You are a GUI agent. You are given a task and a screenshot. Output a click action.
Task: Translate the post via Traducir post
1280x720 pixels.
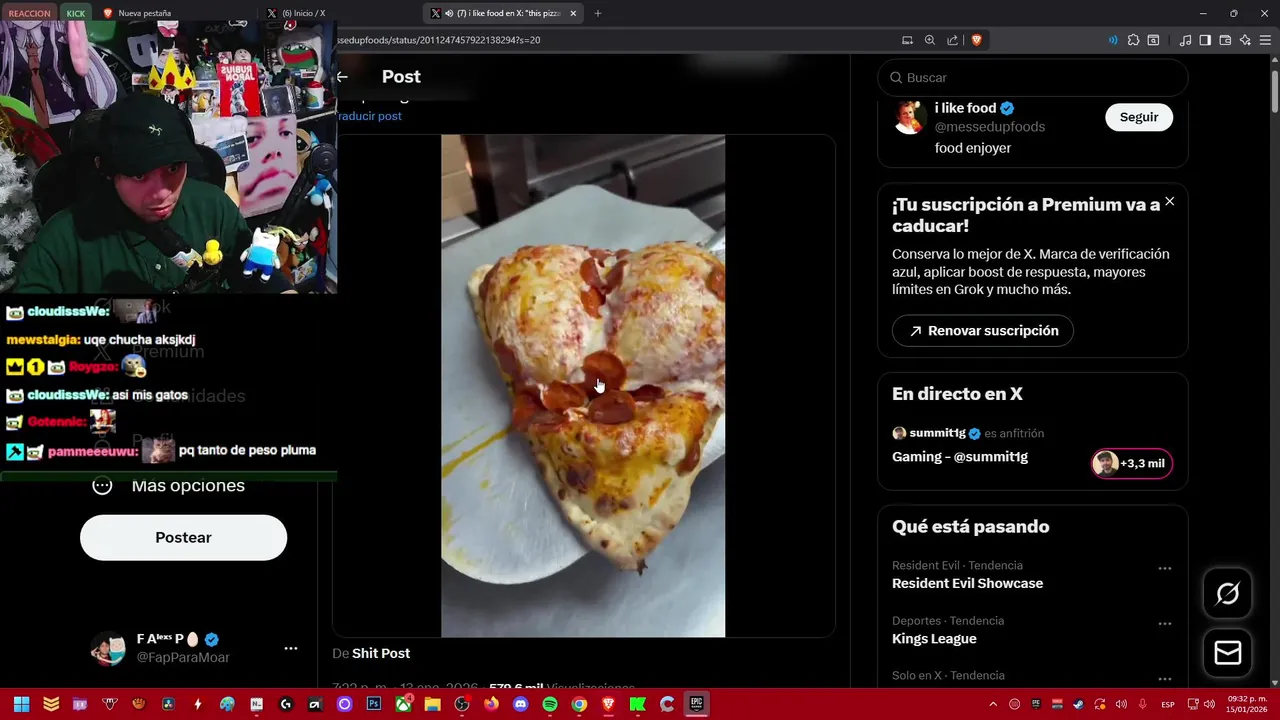click(x=368, y=116)
